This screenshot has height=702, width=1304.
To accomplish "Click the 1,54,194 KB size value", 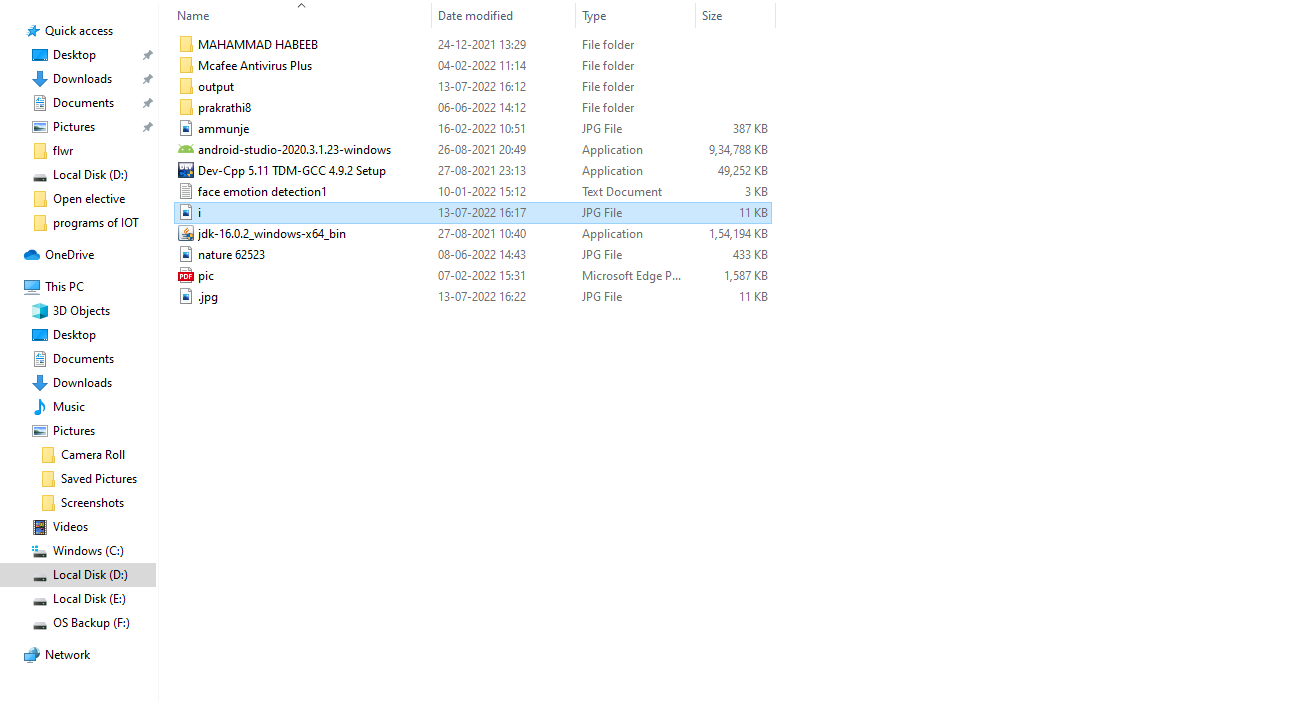I will click(738, 233).
